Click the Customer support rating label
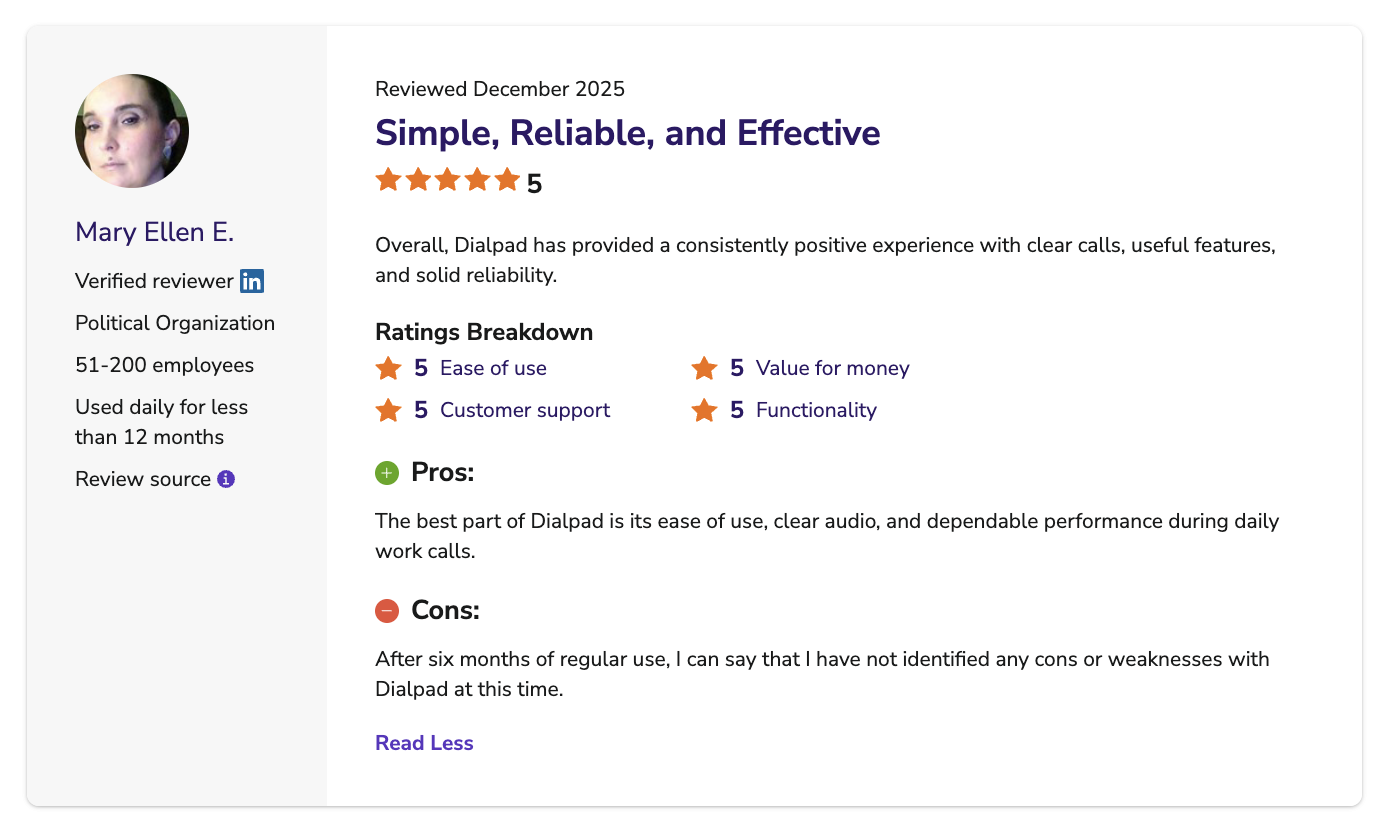 point(525,410)
